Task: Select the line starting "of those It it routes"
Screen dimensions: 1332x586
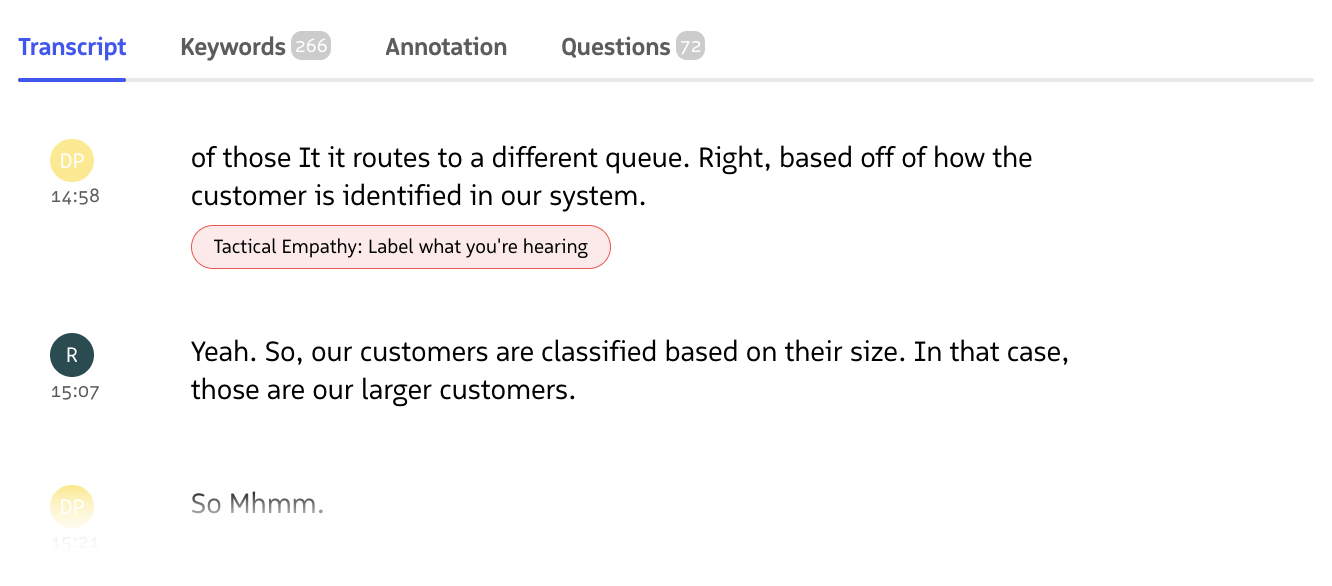Action: pyautogui.click(x=611, y=158)
